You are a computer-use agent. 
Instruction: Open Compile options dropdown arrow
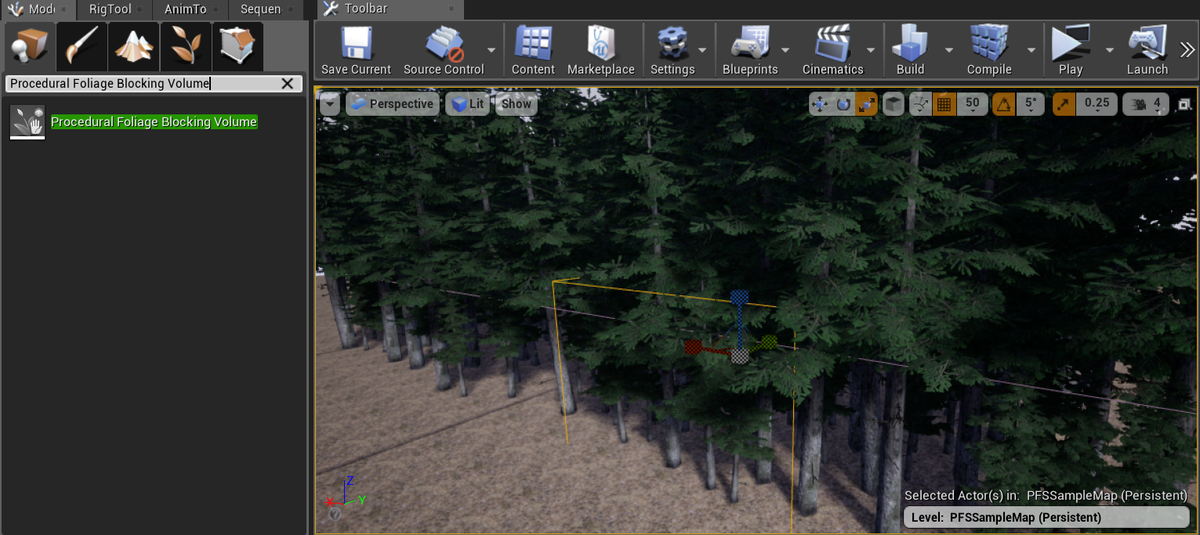point(1031,50)
